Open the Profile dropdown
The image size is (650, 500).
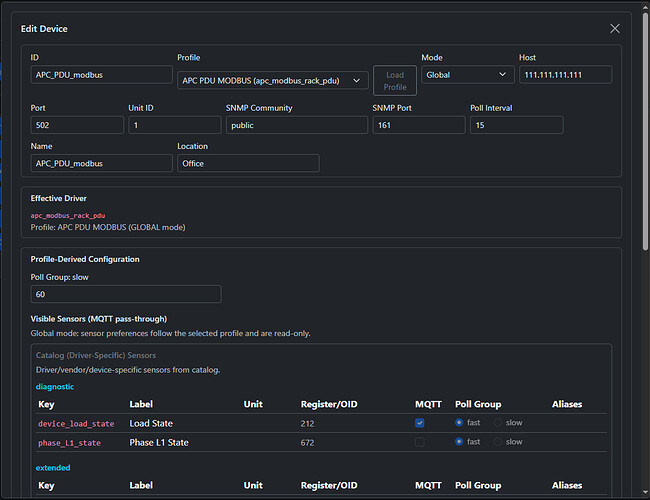tap(272, 81)
